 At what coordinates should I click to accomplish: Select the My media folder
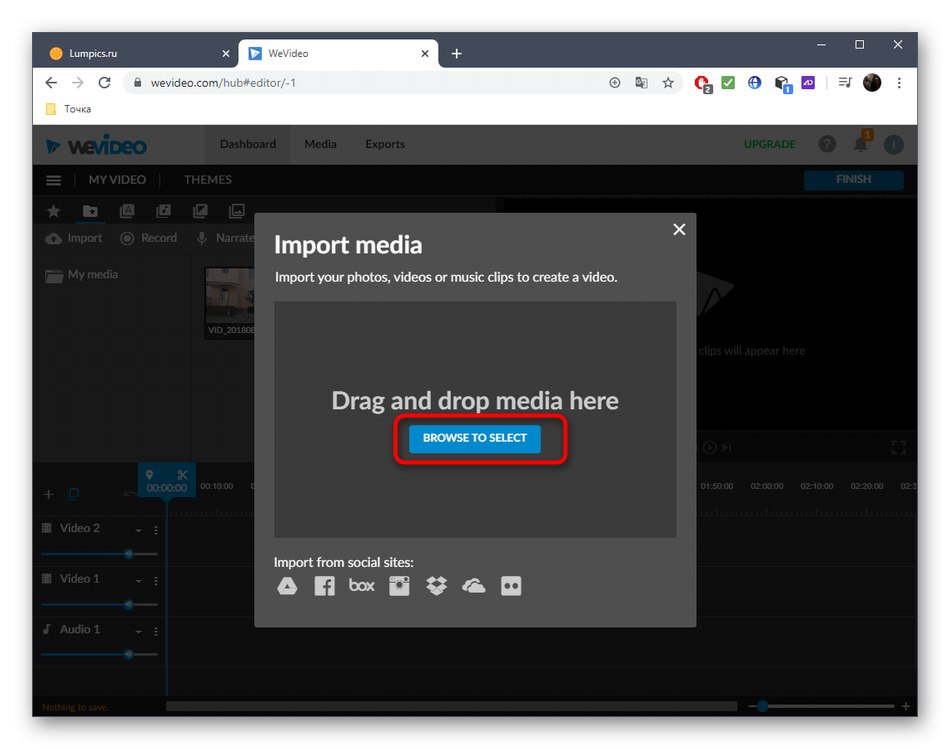click(82, 275)
